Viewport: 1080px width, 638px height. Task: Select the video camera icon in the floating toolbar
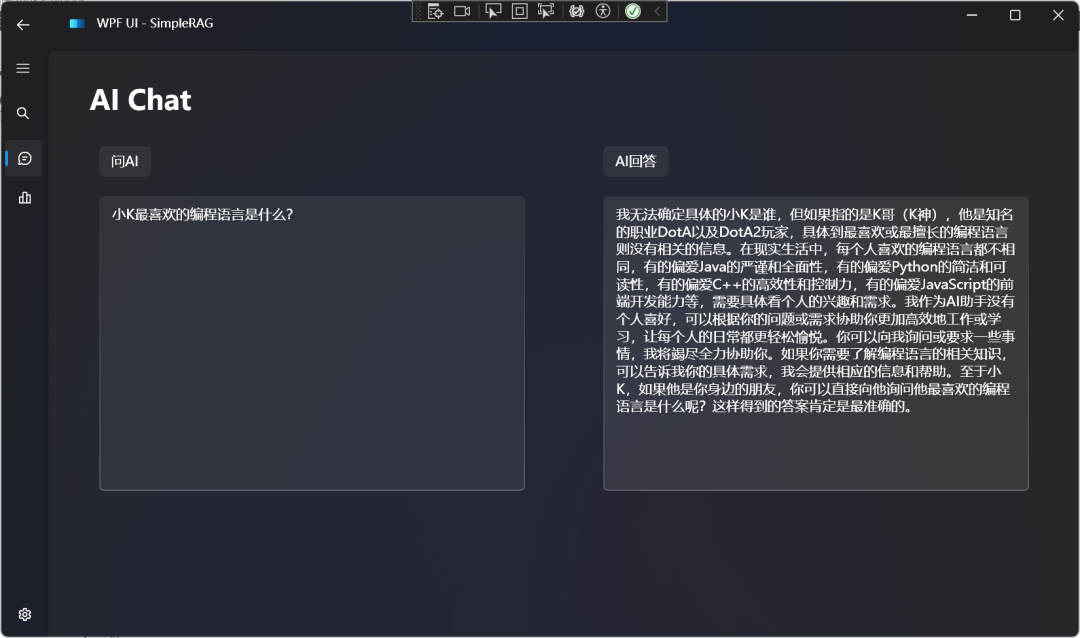pos(462,11)
